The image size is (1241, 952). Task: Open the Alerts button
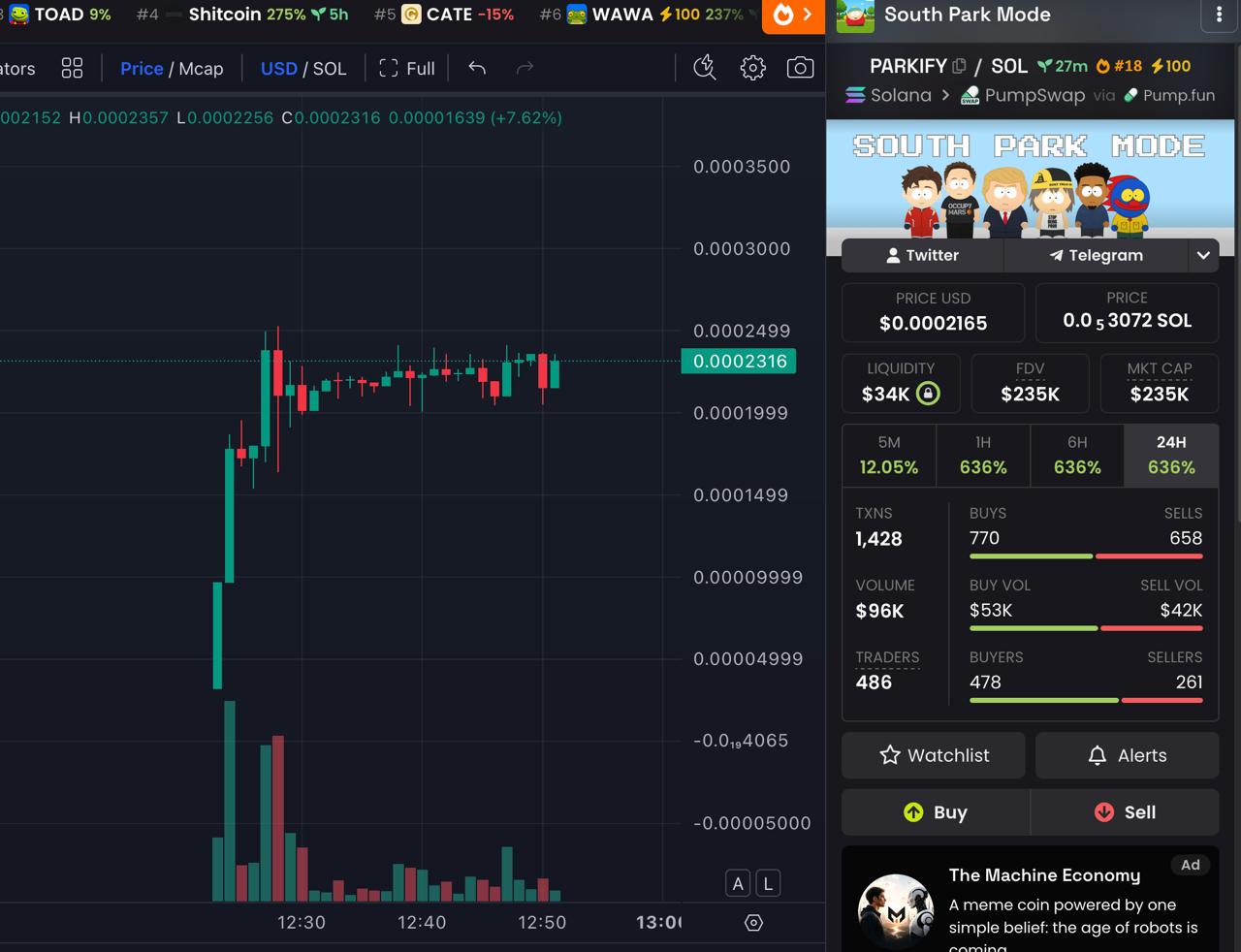1127,755
